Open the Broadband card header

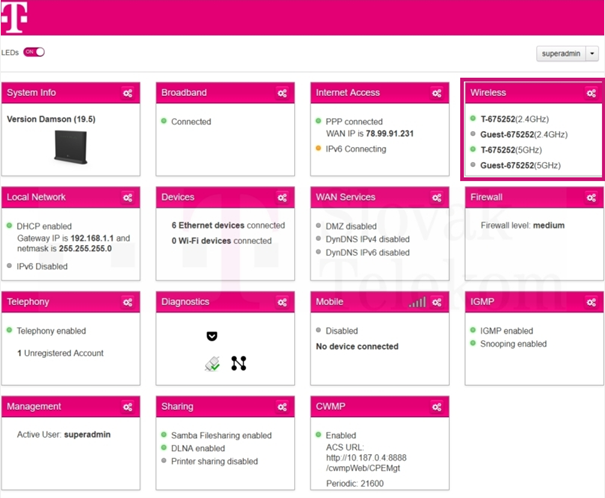click(225, 93)
